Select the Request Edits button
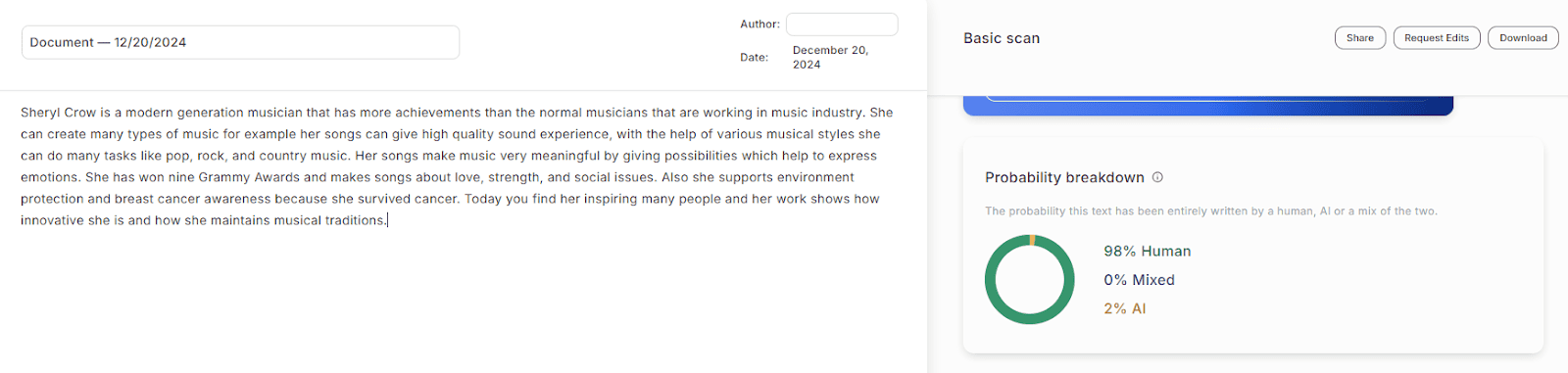The width and height of the screenshot is (1568, 373). [x=1437, y=38]
